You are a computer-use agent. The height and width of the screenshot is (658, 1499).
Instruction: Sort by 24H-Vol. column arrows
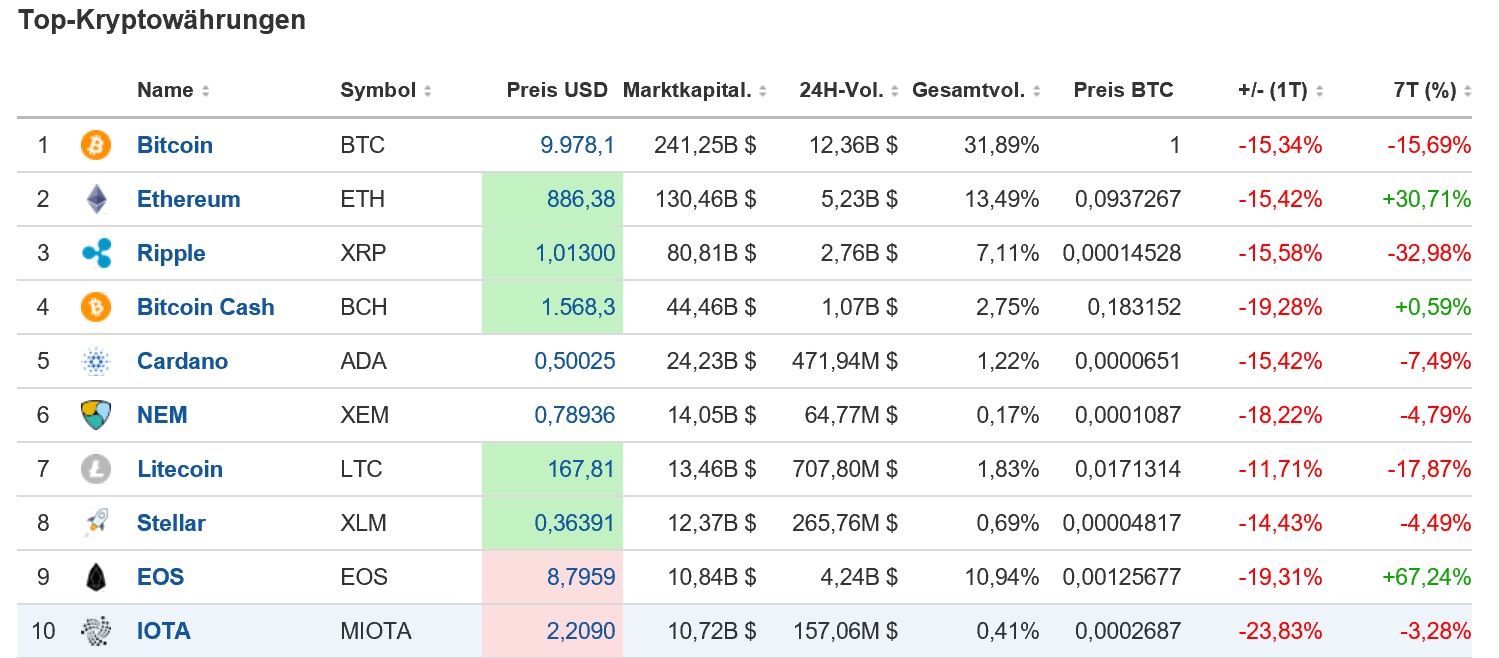(x=895, y=91)
